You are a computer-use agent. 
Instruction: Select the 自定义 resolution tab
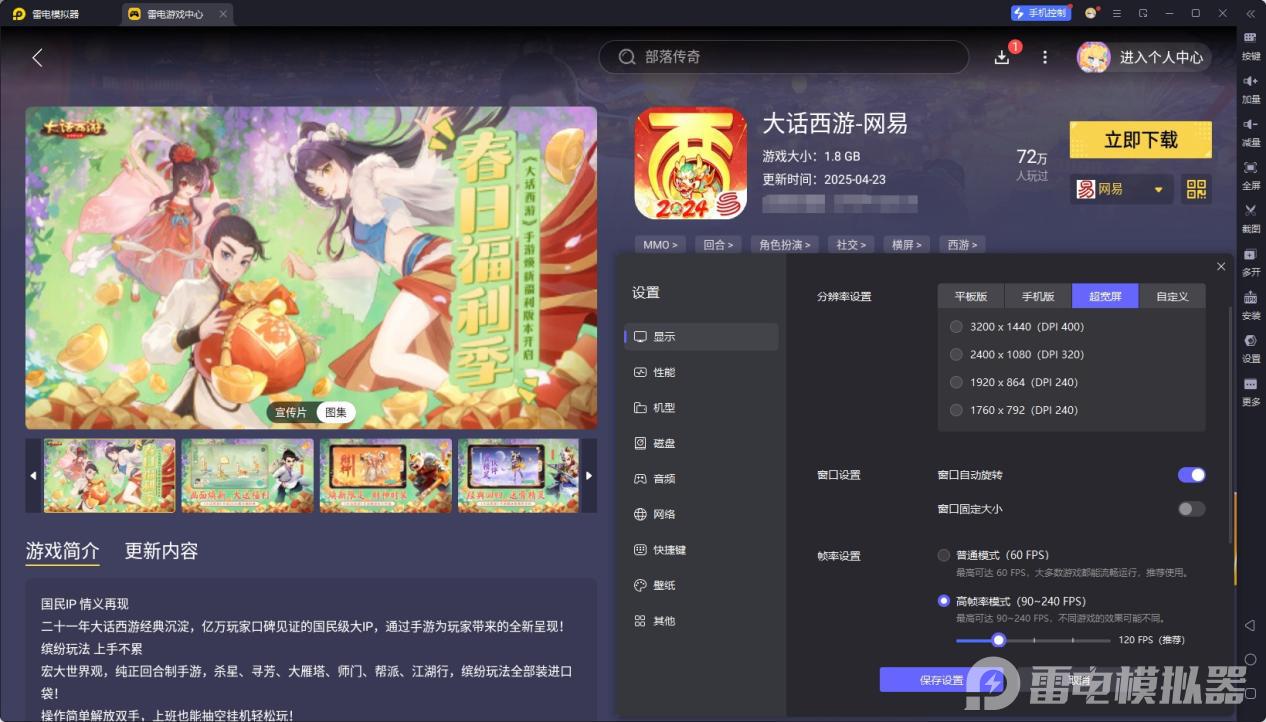point(1172,296)
